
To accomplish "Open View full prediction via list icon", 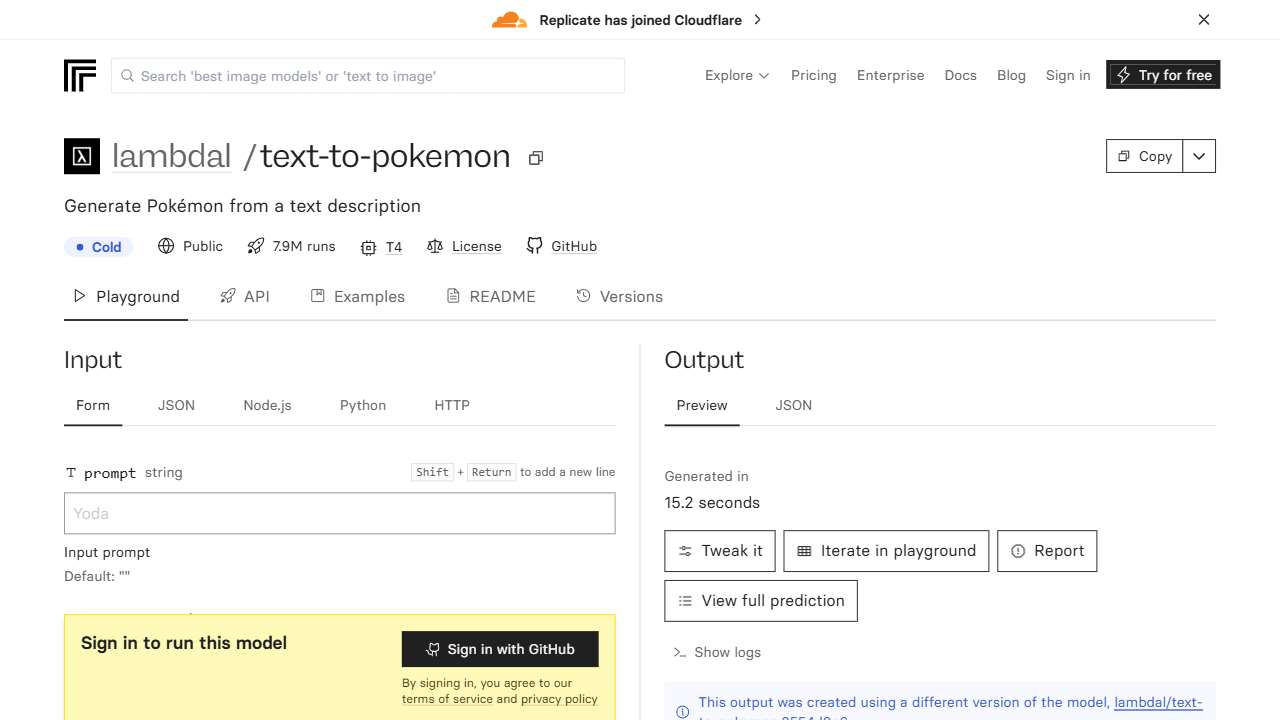I will tap(684, 601).
